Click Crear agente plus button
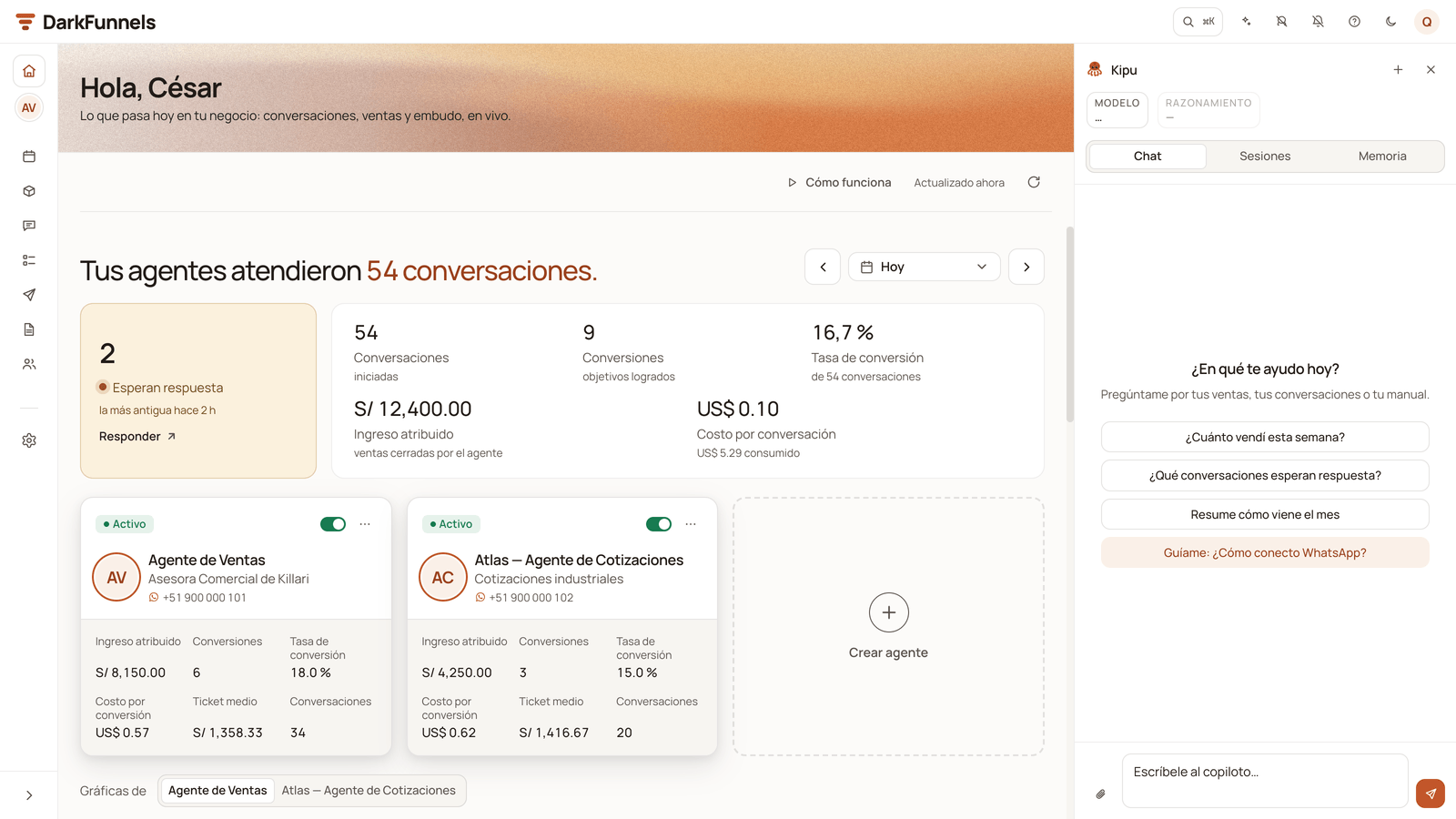This screenshot has width=1456, height=819. (x=889, y=612)
